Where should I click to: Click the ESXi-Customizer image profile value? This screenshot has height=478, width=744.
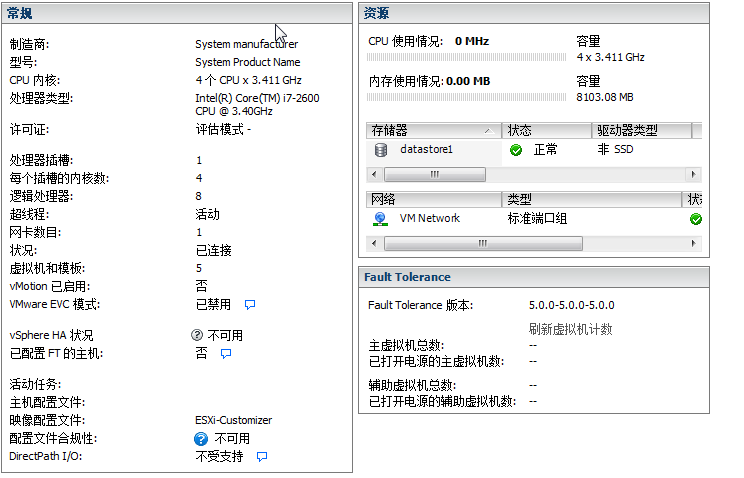click(233, 421)
